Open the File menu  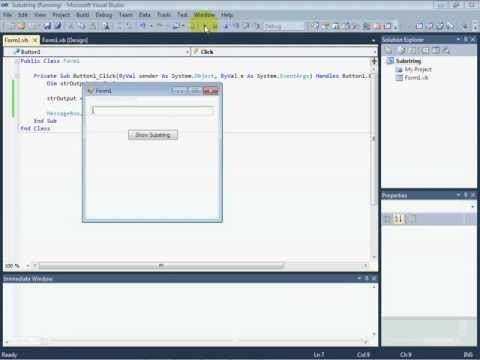[x=7, y=15]
